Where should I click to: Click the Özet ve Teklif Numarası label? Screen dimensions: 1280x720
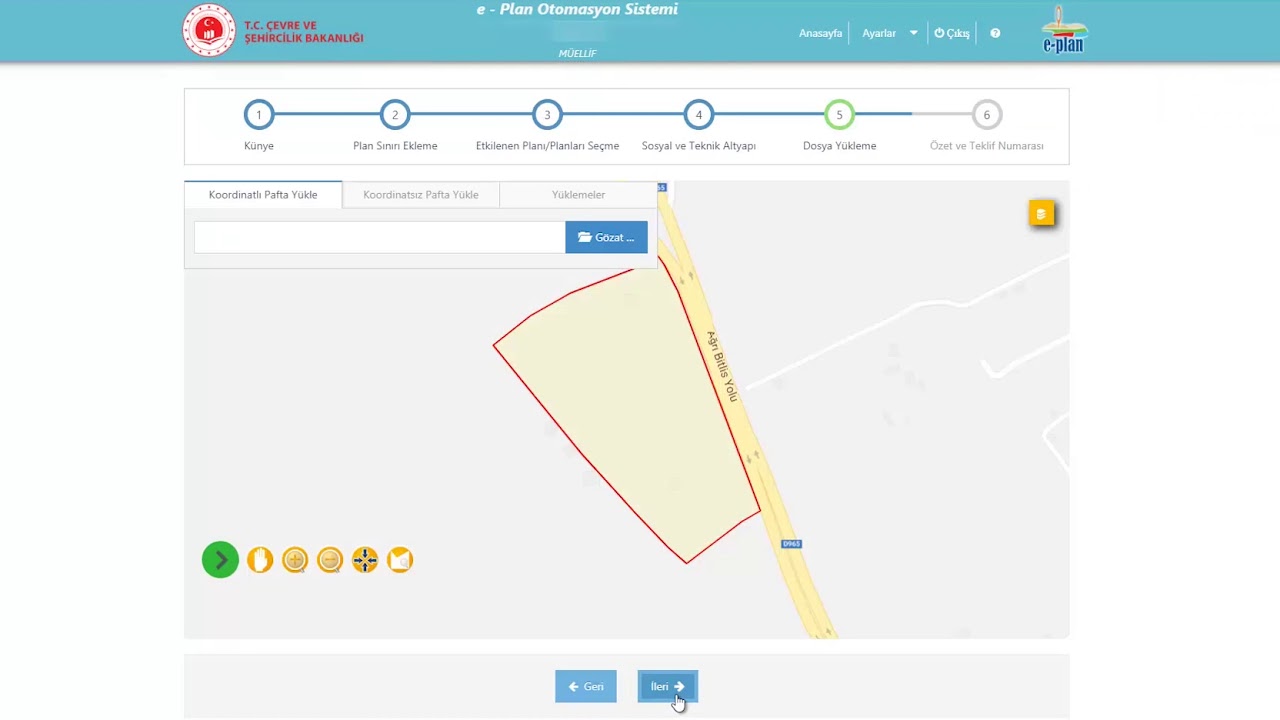(986, 146)
